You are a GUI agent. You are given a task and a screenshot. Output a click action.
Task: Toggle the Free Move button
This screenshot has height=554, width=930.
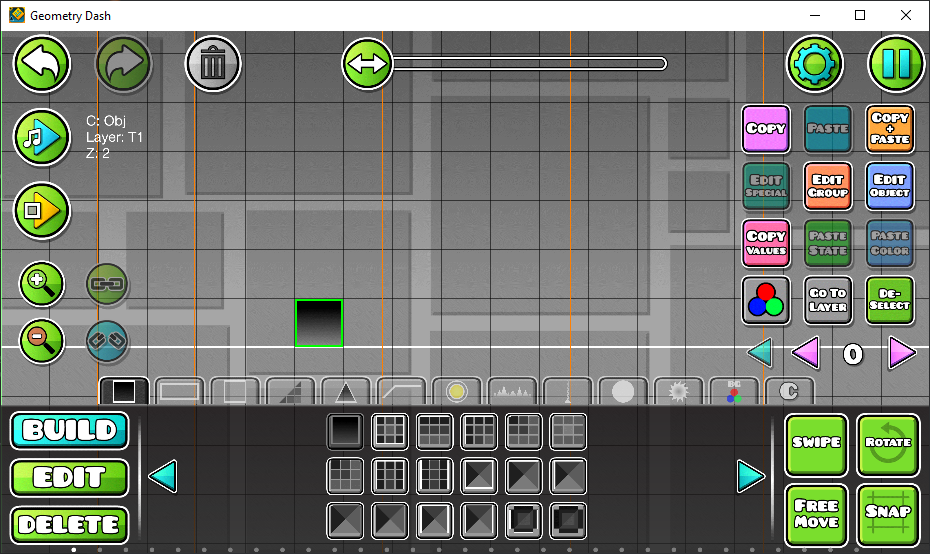coord(817,515)
